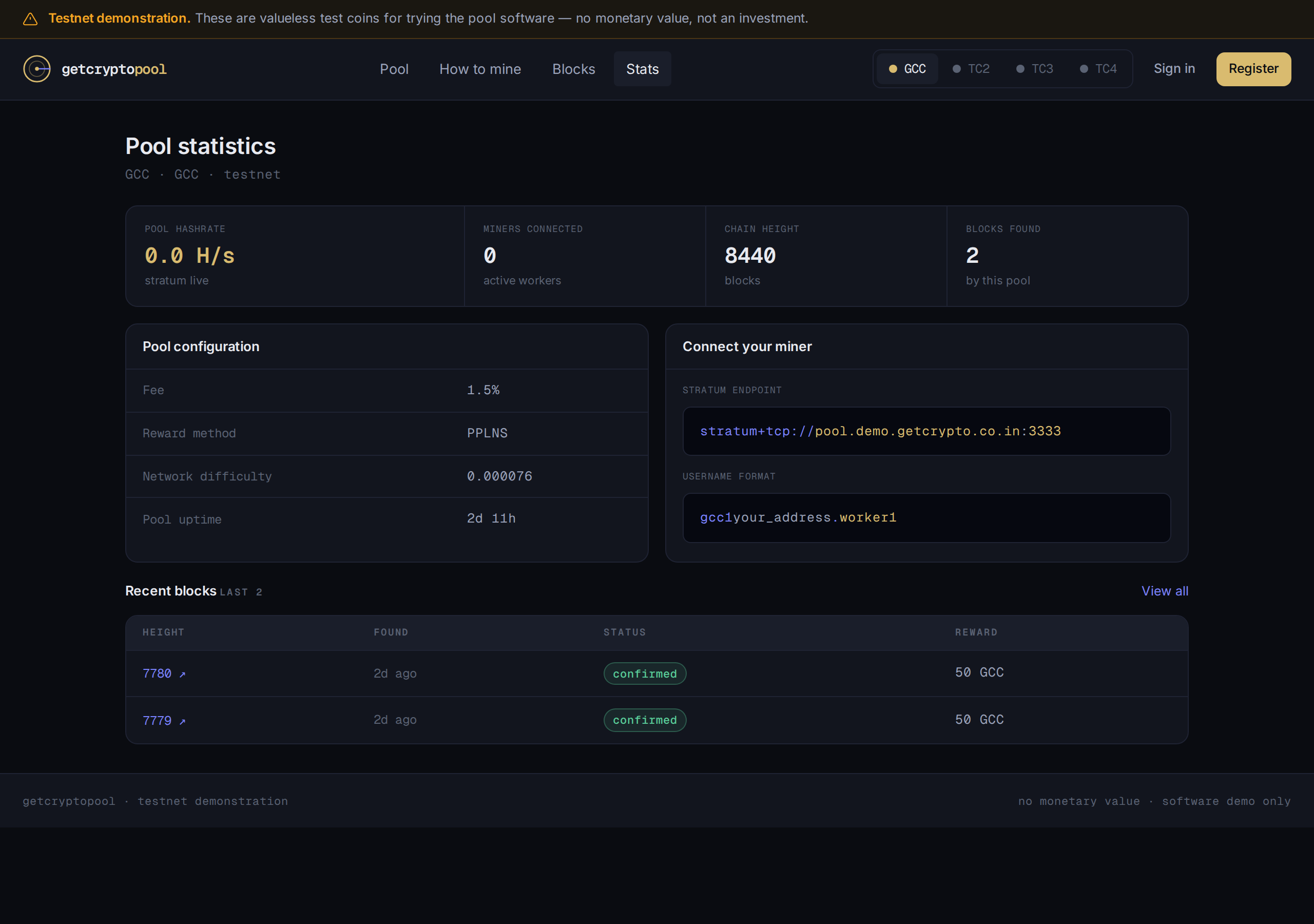Screen dimensions: 1314x924
Task: Click the Connect your miner card title
Action: coord(747,346)
